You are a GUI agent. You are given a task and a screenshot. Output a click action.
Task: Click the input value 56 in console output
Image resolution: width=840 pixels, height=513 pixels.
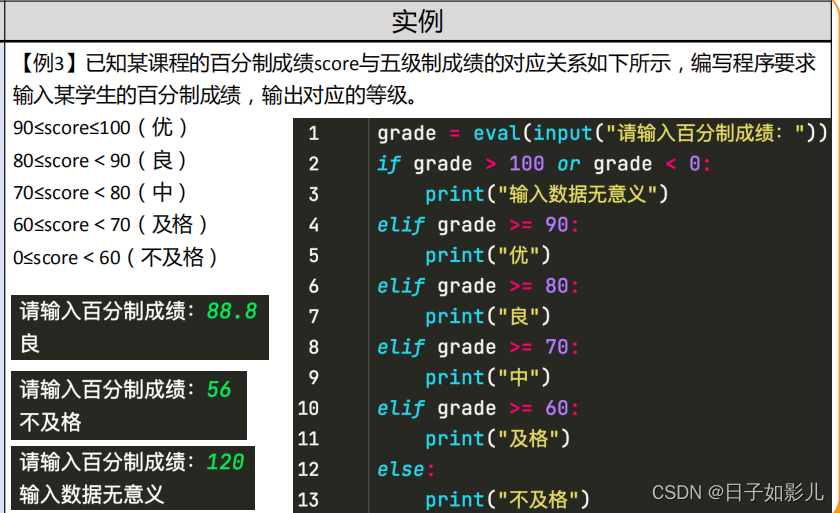pyautogui.click(x=219, y=390)
